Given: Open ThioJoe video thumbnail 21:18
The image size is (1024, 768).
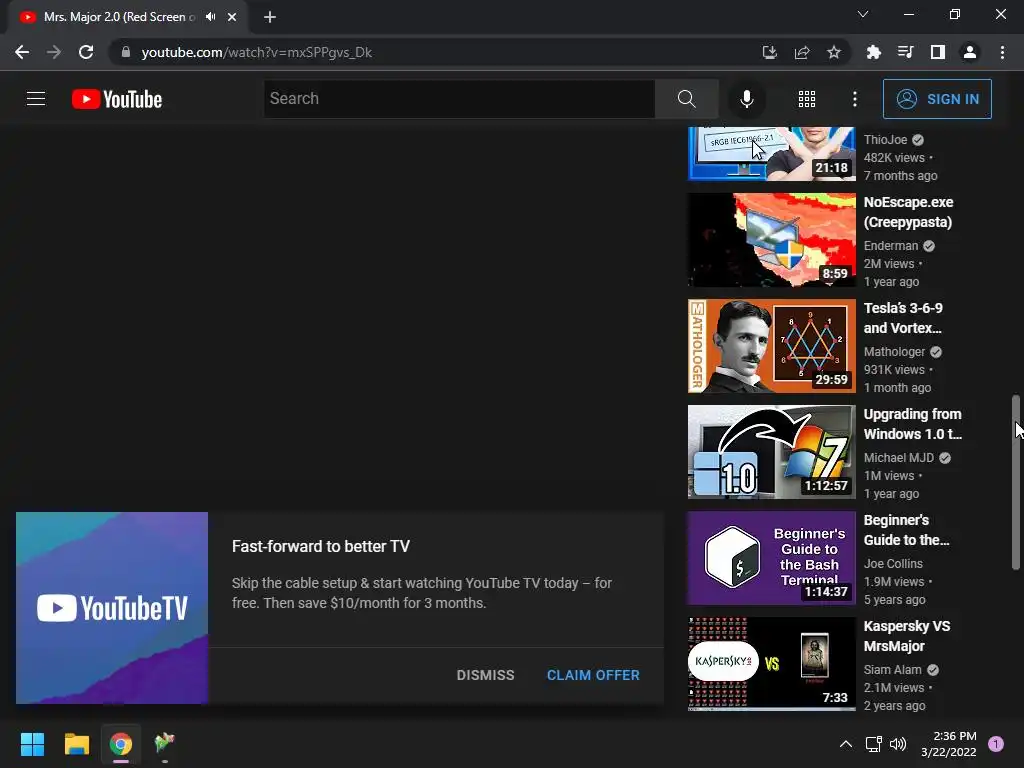Looking at the screenshot, I should coord(772,153).
